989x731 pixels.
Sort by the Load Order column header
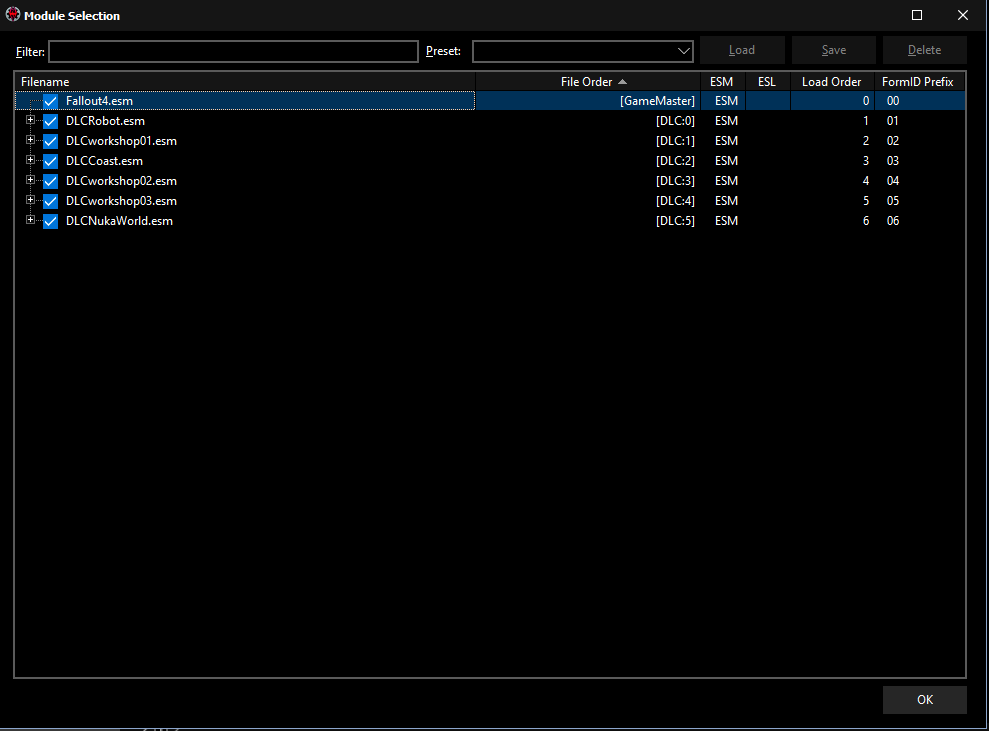832,82
